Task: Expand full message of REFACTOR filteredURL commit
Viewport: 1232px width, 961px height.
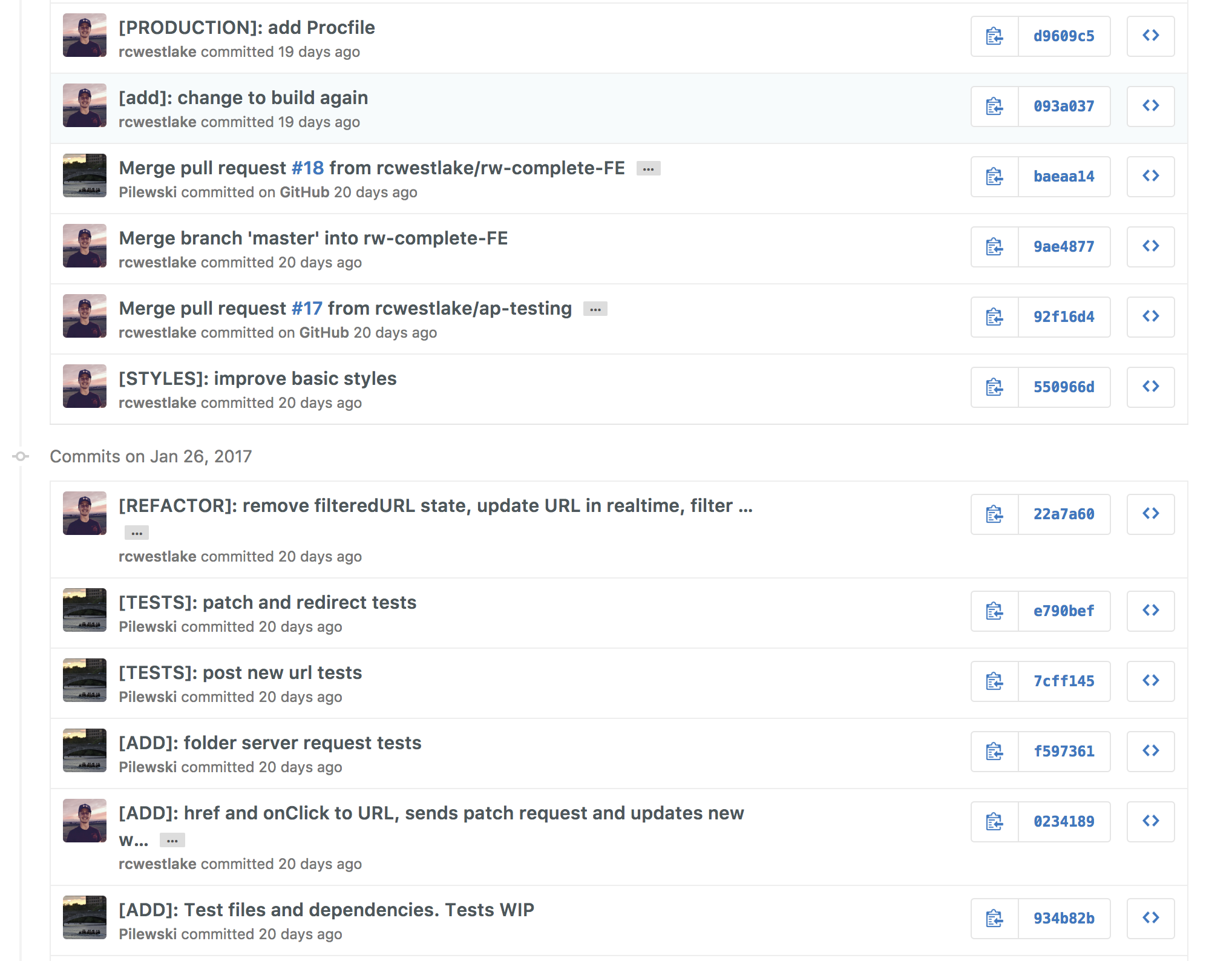Action: click(137, 533)
